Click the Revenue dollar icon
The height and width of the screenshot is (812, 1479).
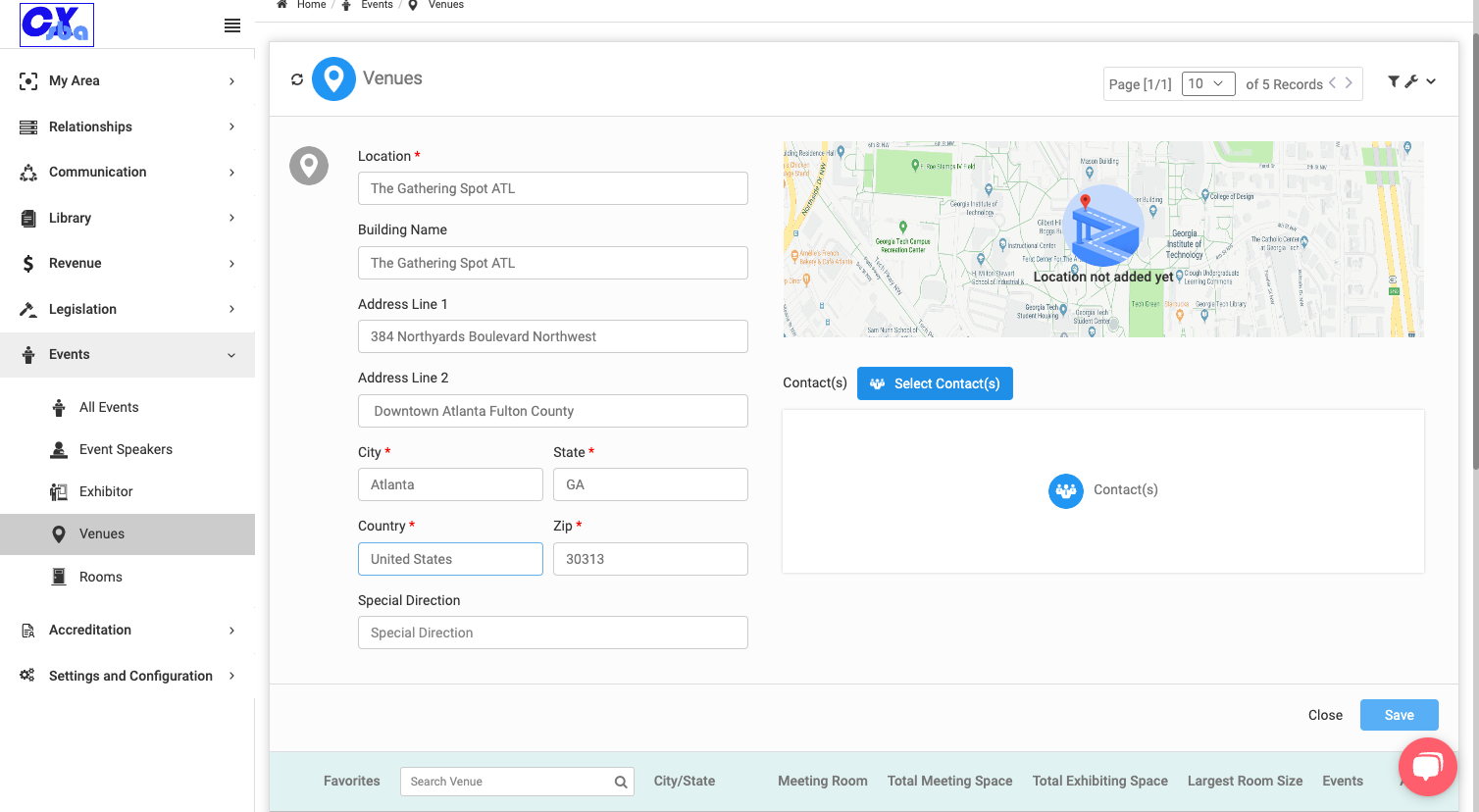(28, 264)
